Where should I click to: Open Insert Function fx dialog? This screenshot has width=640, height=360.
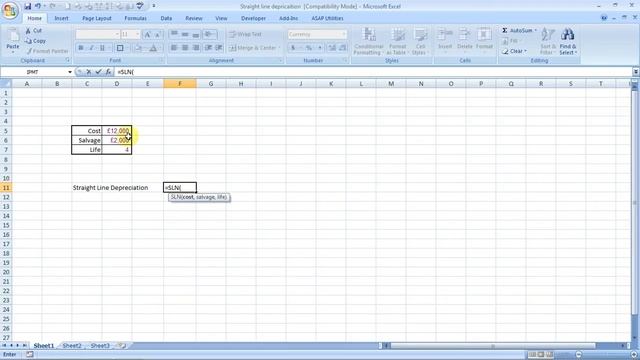click(x=108, y=72)
